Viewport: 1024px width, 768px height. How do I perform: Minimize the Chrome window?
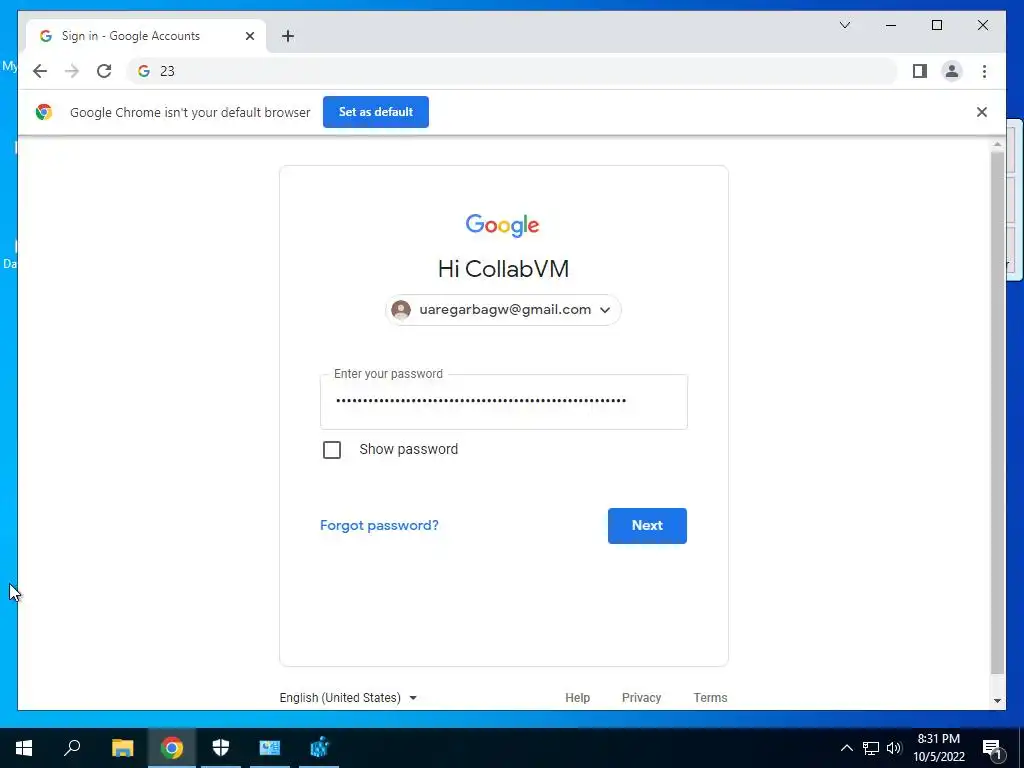tap(891, 25)
